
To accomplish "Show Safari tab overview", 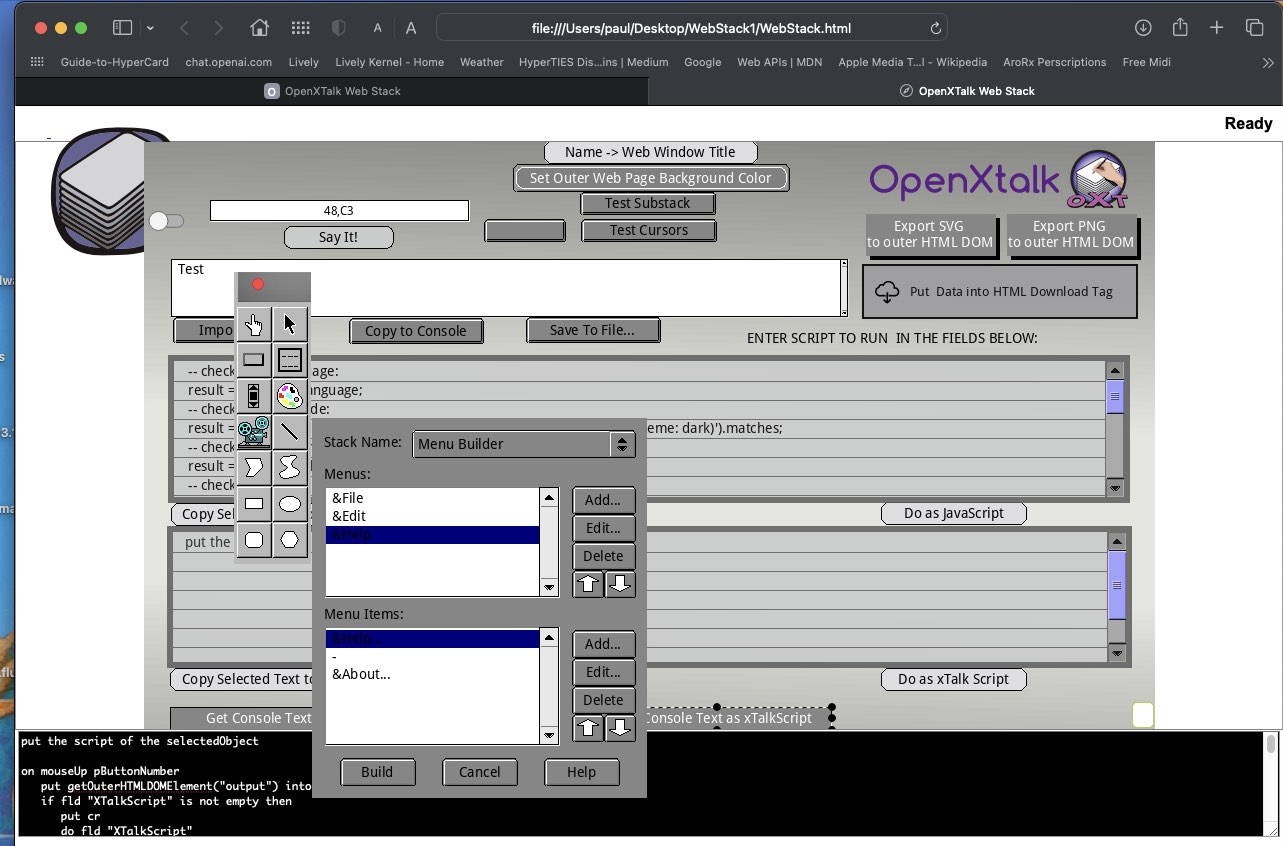I will point(1254,28).
